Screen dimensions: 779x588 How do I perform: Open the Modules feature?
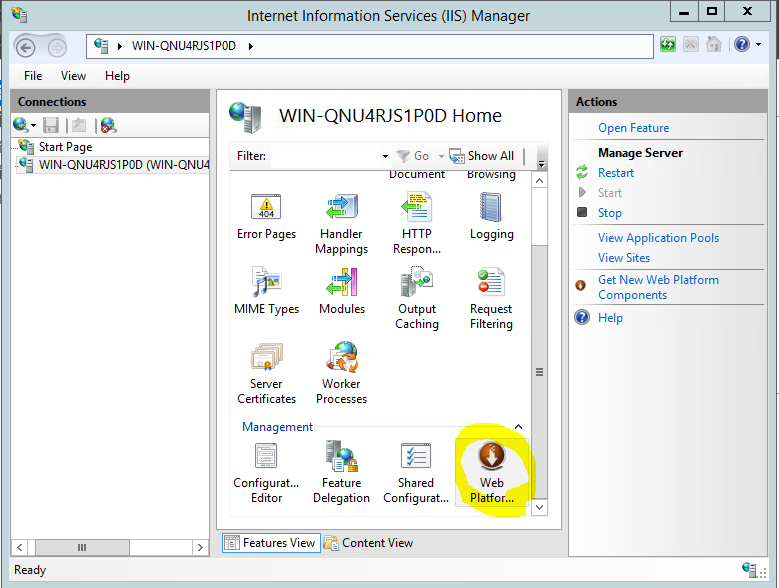click(342, 292)
